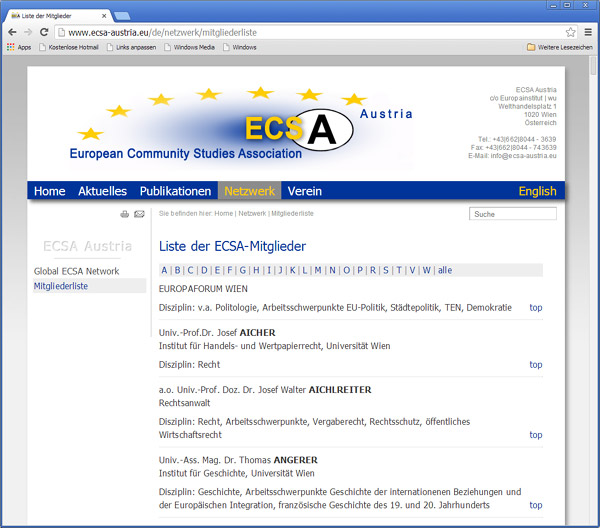Filter members by letter W
The width and height of the screenshot is (600, 528).
(427, 270)
